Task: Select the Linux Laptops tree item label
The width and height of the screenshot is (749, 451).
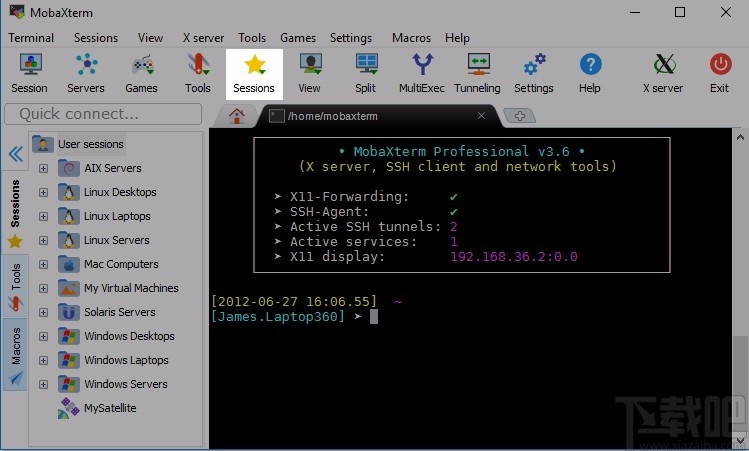Action: click(117, 216)
